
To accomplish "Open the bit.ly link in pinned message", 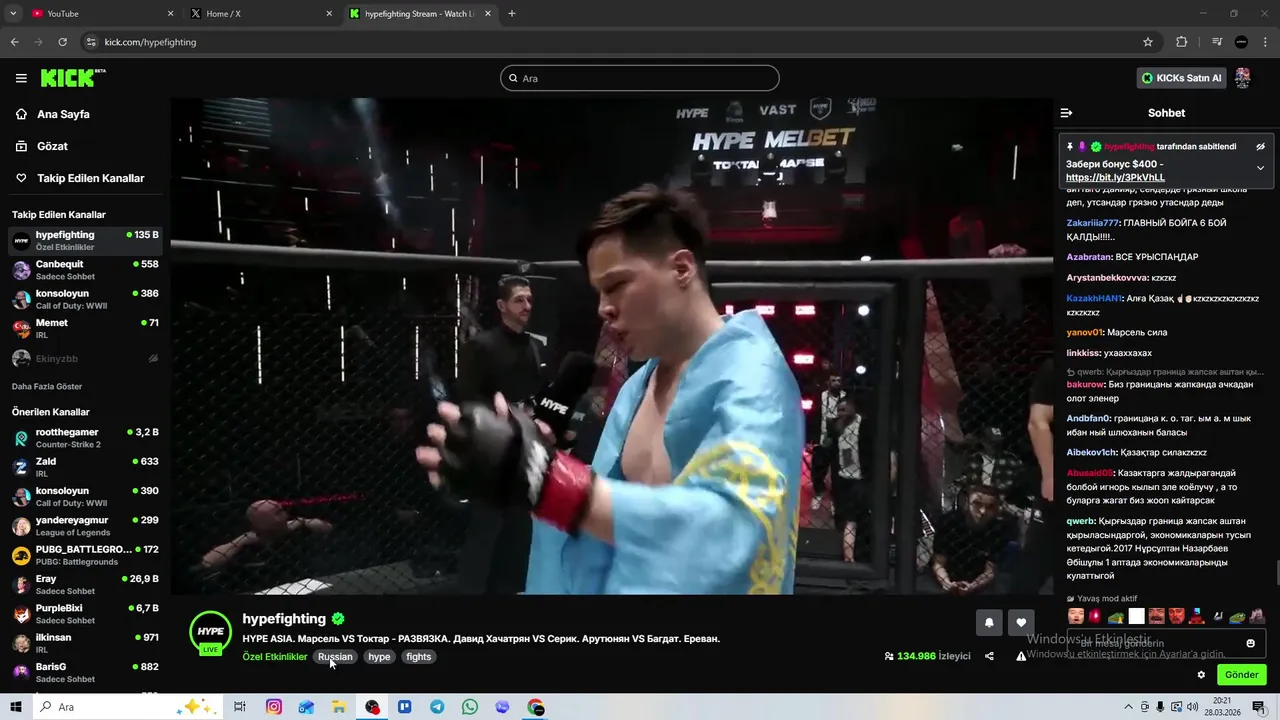I will coord(1115,178).
